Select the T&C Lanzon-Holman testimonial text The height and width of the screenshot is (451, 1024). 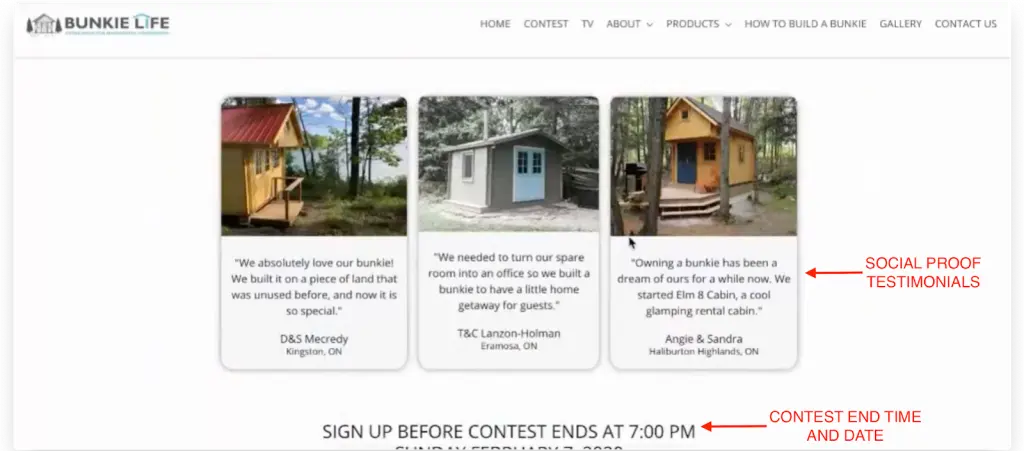[x=509, y=281]
